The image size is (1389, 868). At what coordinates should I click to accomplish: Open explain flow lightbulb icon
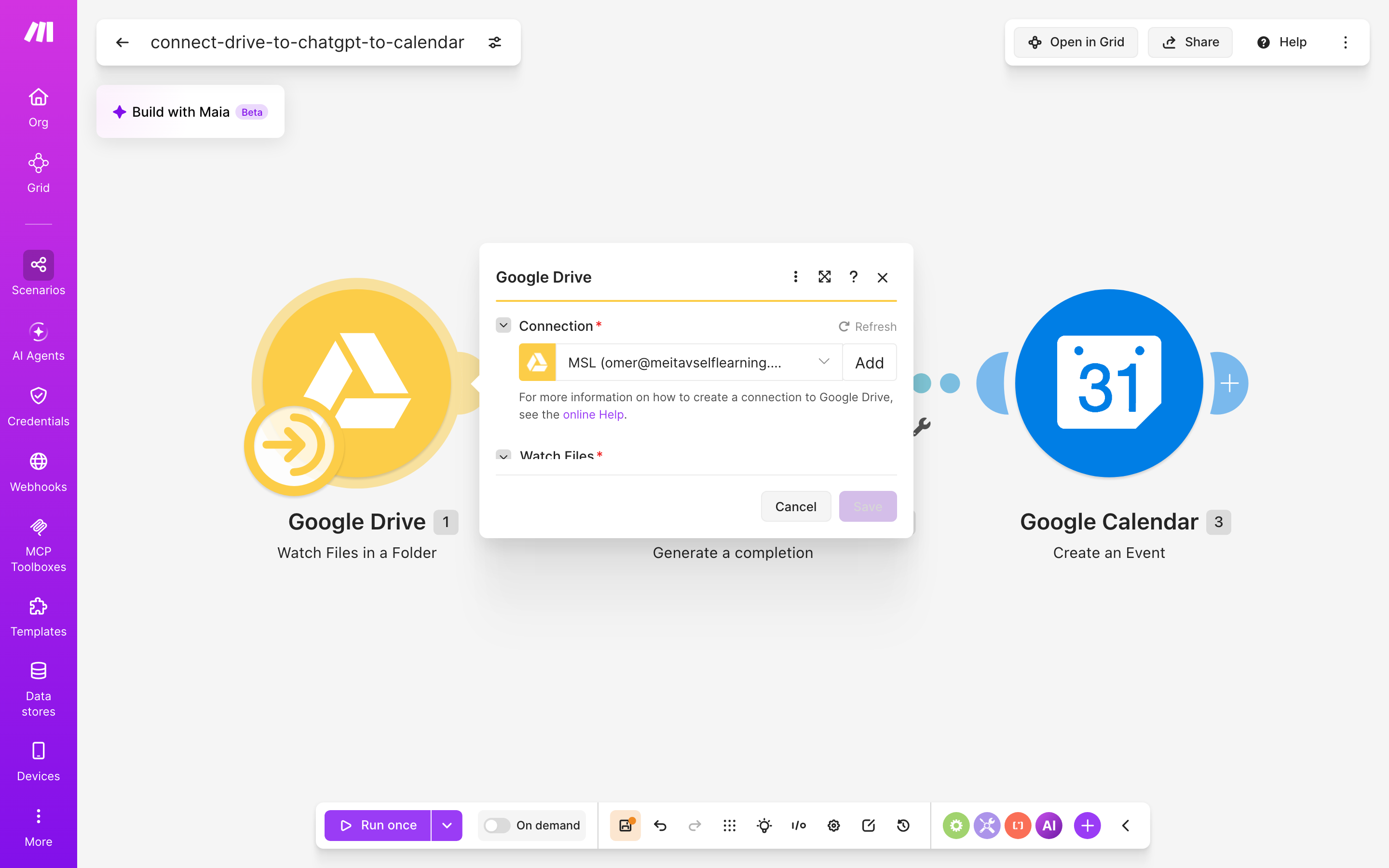[764, 825]
